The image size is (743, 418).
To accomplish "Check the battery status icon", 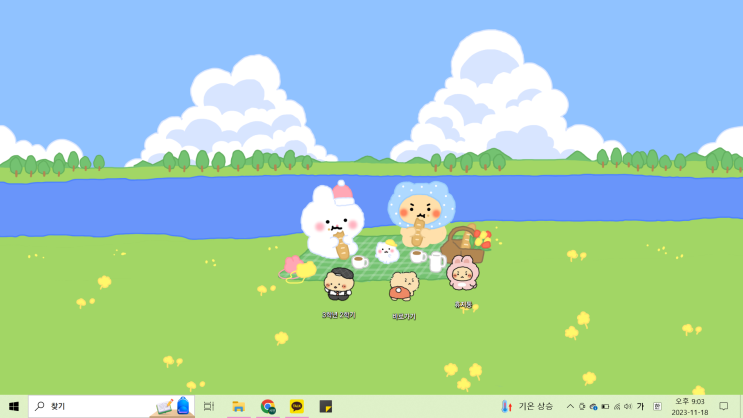I will (605, 406).
